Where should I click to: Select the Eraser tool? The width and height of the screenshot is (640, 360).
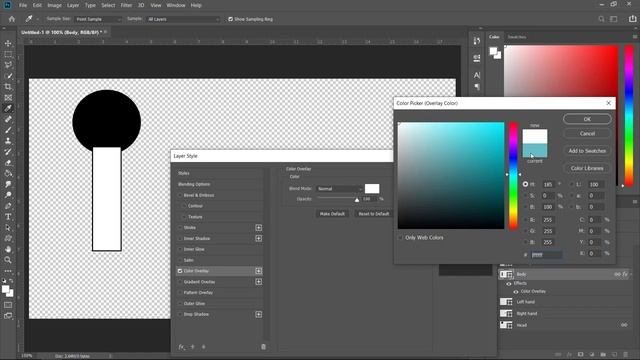click(8, 162)
